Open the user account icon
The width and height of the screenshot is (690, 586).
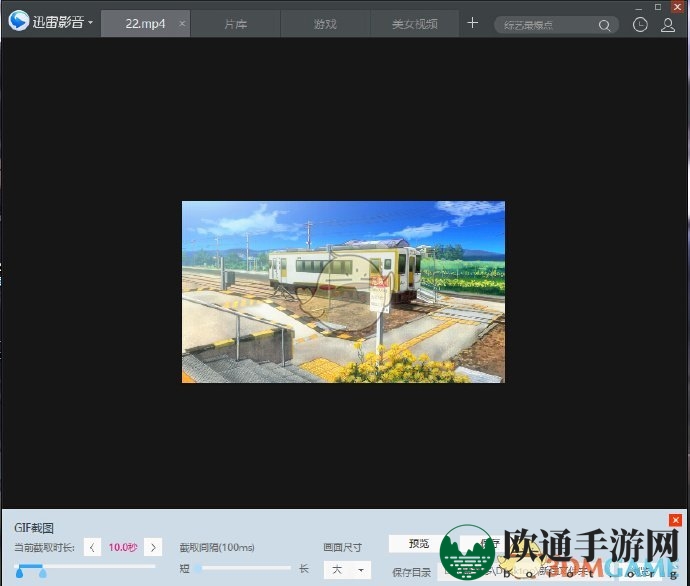click(668, 25)
